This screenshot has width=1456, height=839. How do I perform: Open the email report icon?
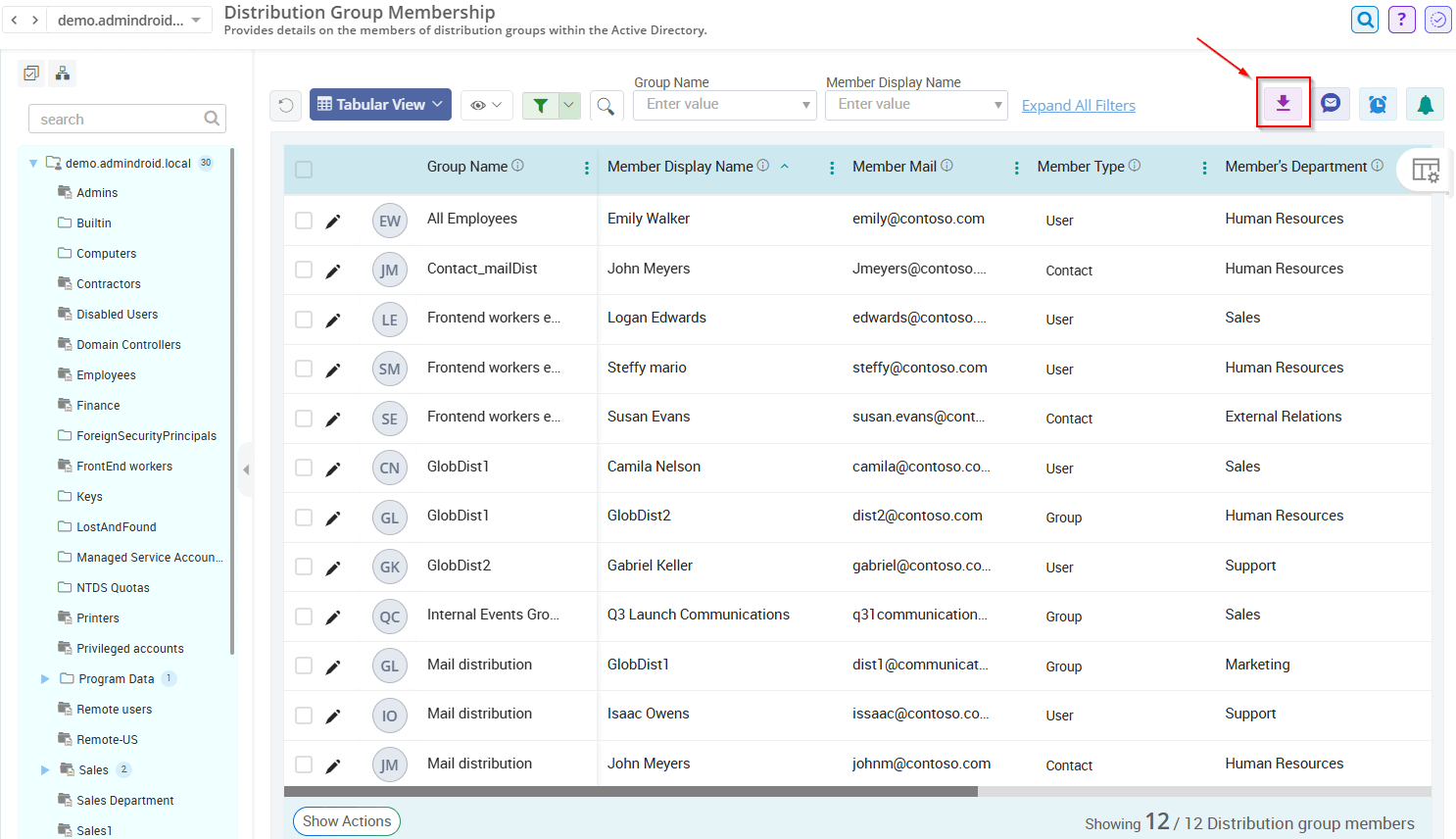[1331, 103]
